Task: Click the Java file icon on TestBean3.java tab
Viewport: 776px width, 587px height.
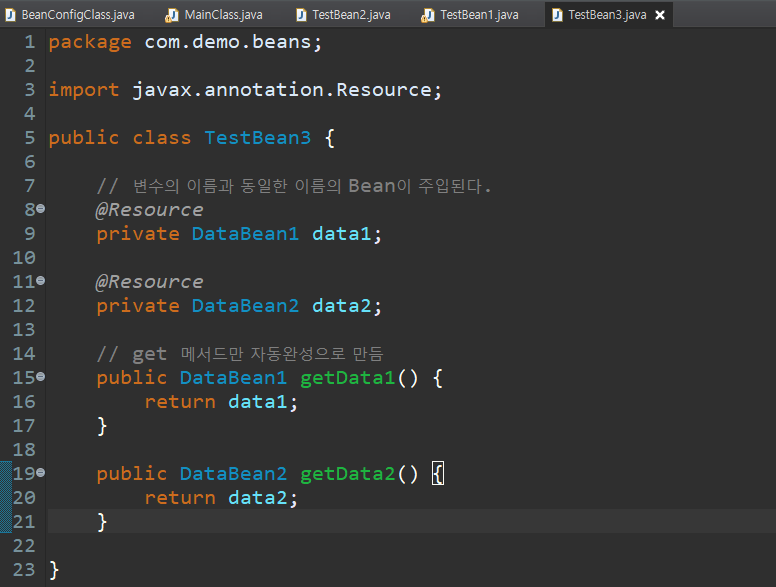Action: coord(557,15)
